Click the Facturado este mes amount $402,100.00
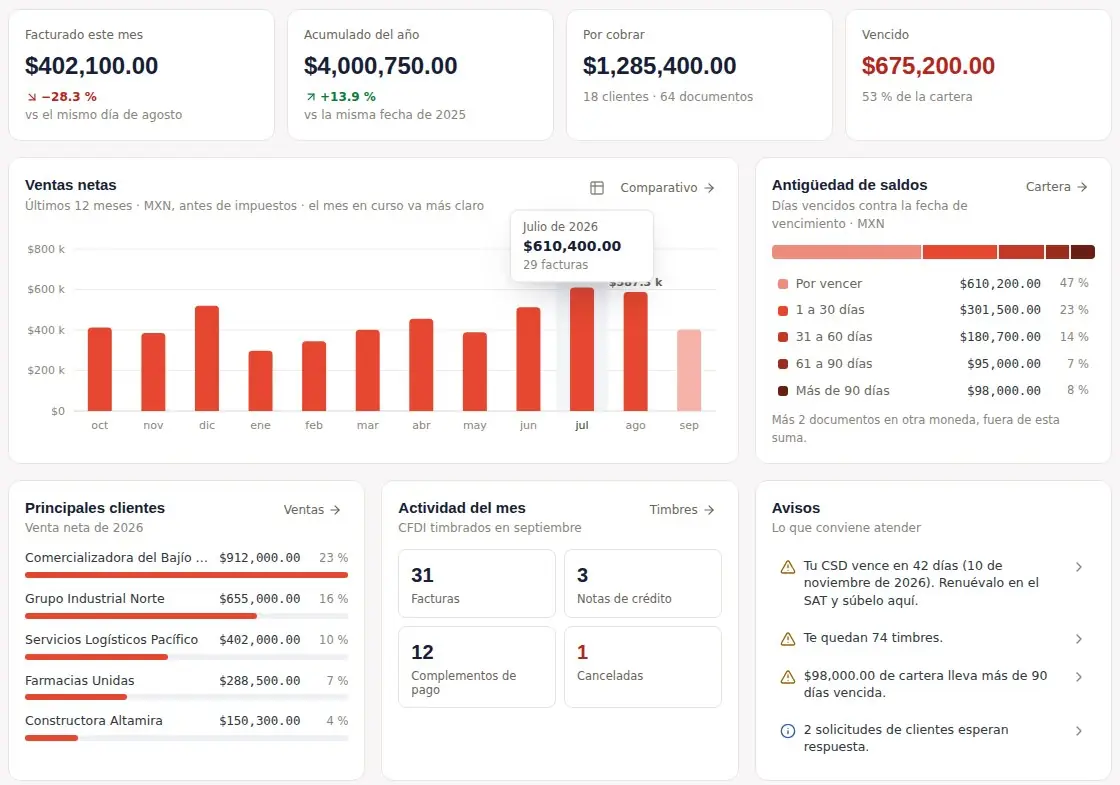The image size is (1120, 785). coord(91,66)
